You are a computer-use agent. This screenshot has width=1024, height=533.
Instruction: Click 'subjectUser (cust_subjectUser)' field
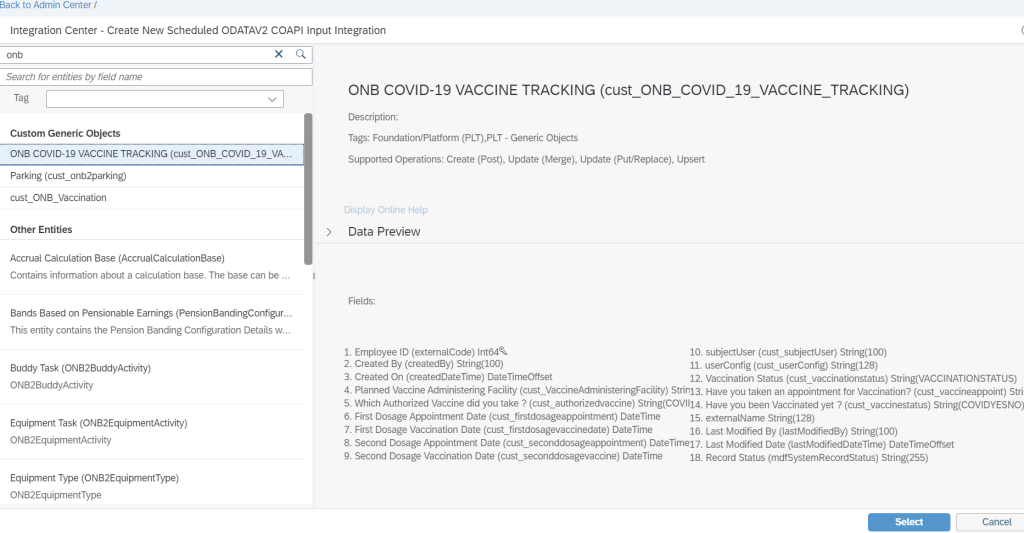pos(788,352)
